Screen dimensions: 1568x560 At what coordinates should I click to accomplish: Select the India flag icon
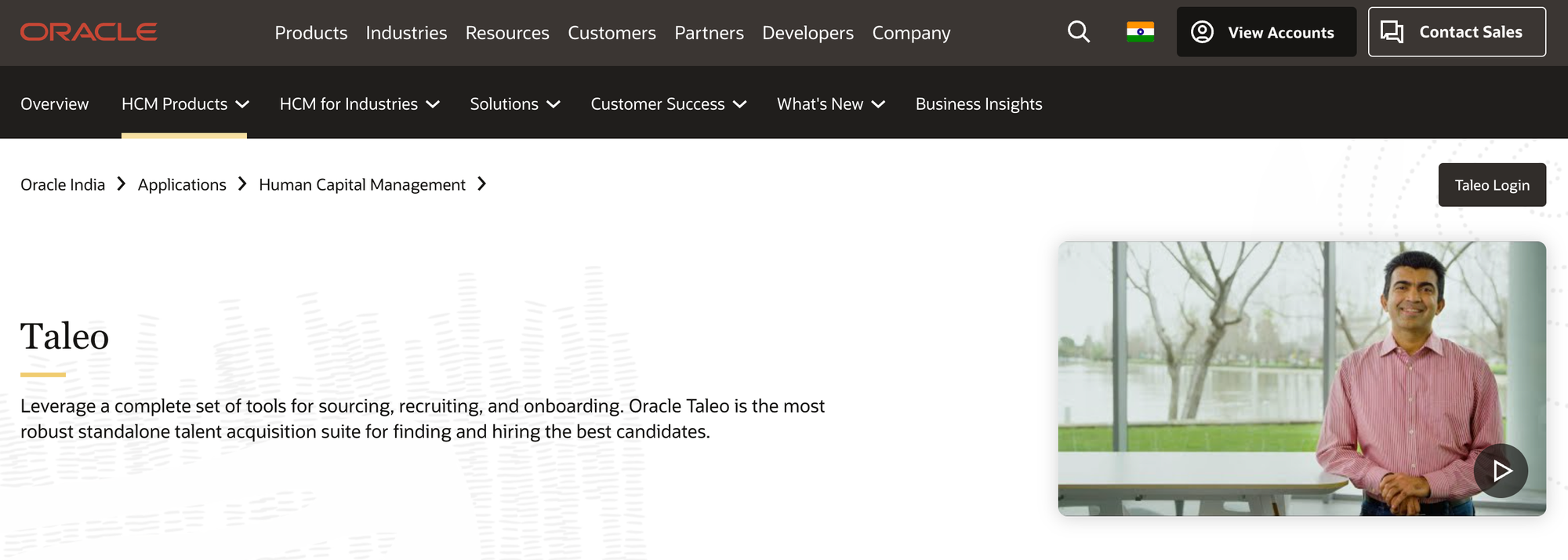[1139, 32]
